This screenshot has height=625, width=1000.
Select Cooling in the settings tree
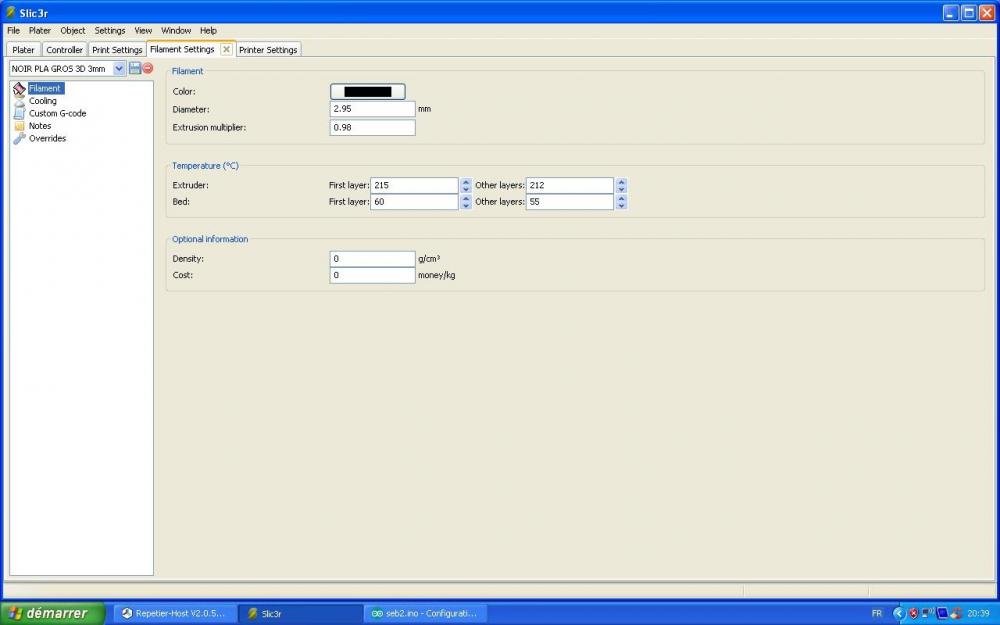tap(43, 101)
